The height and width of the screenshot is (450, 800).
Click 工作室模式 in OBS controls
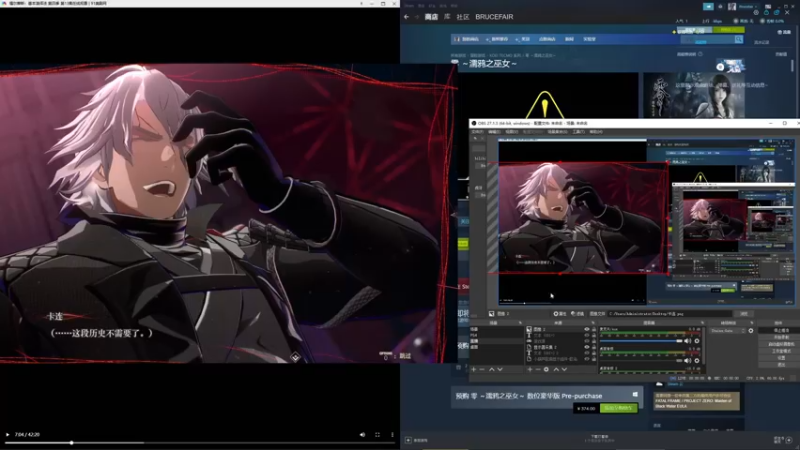point(781,351)
